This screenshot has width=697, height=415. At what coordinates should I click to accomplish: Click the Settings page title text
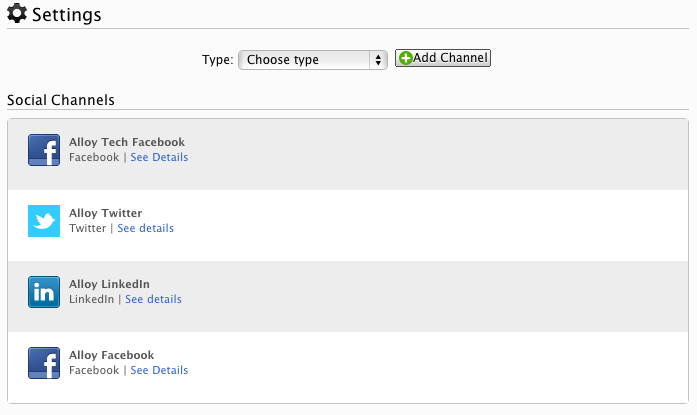(x=67, y=15)
